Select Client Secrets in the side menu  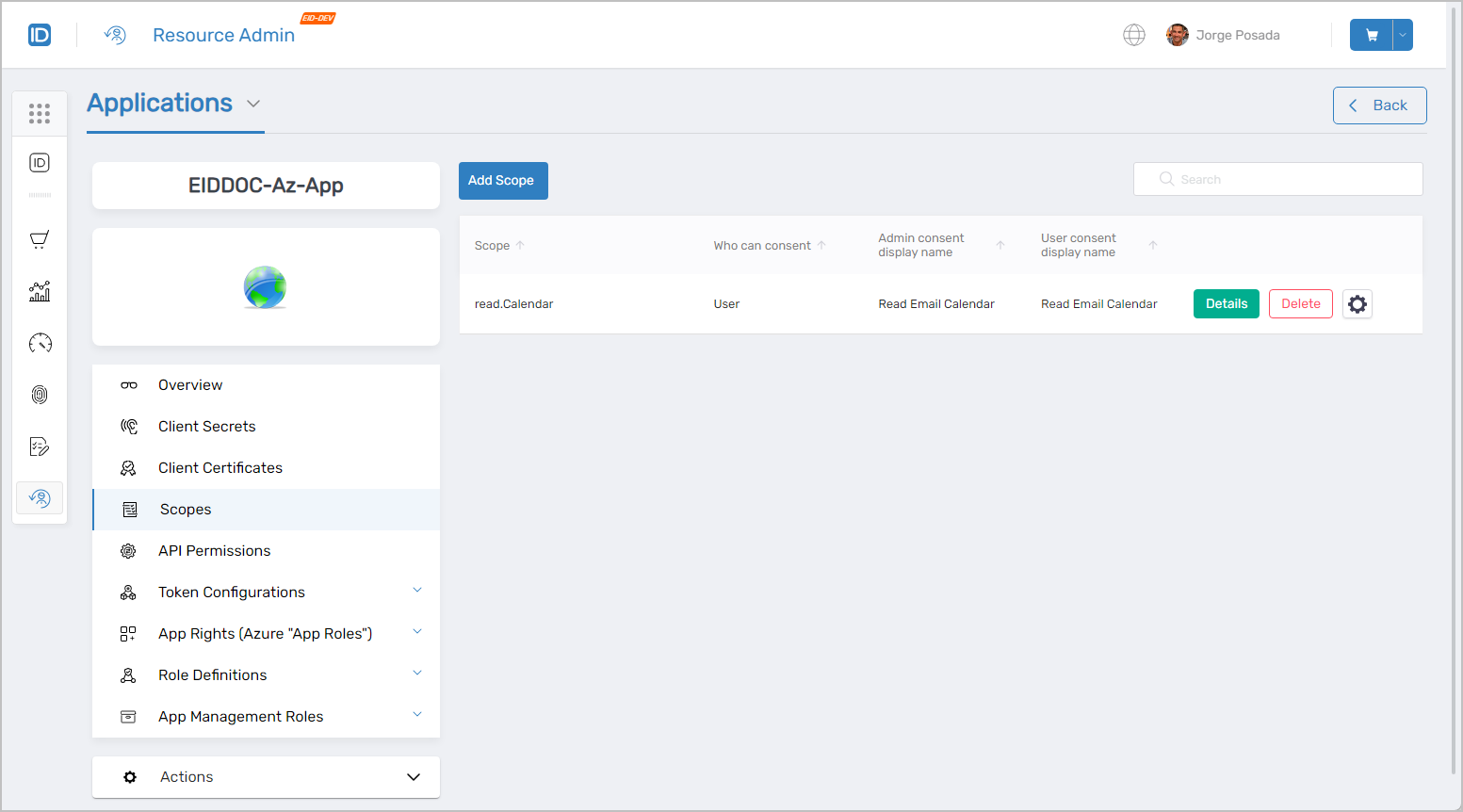click(206, 427)
